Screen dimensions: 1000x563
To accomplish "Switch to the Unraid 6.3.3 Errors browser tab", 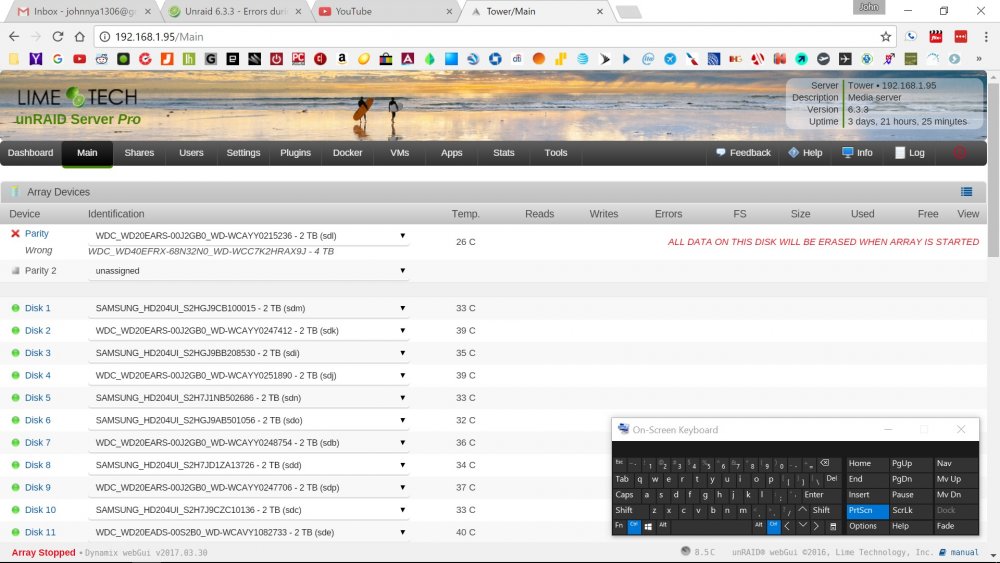I will click(235, 11).
